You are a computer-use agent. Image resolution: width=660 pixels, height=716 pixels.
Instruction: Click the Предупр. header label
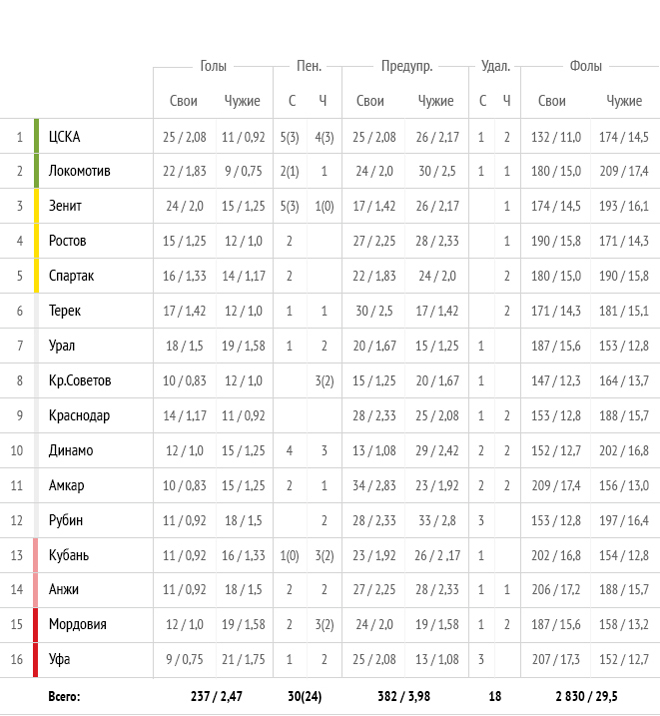click(407, 67)
